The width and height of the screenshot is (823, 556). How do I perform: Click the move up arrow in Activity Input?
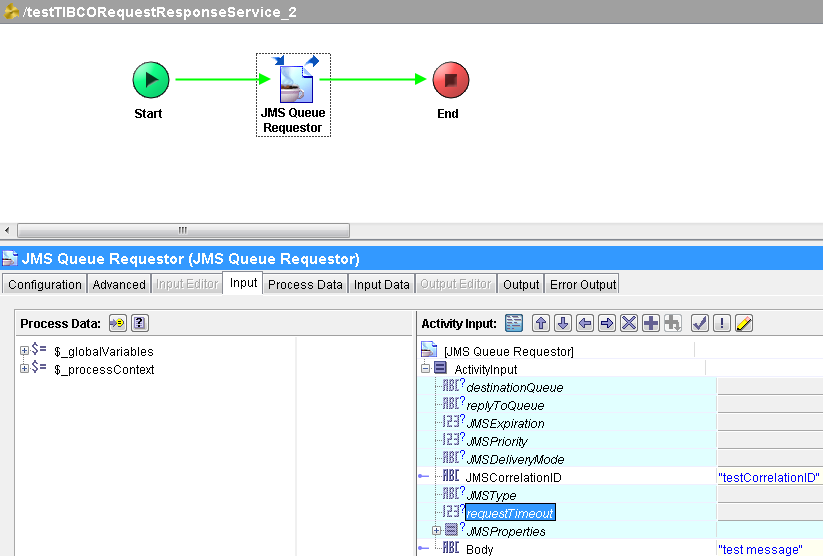pyautogui.click(x=541, y=323)
